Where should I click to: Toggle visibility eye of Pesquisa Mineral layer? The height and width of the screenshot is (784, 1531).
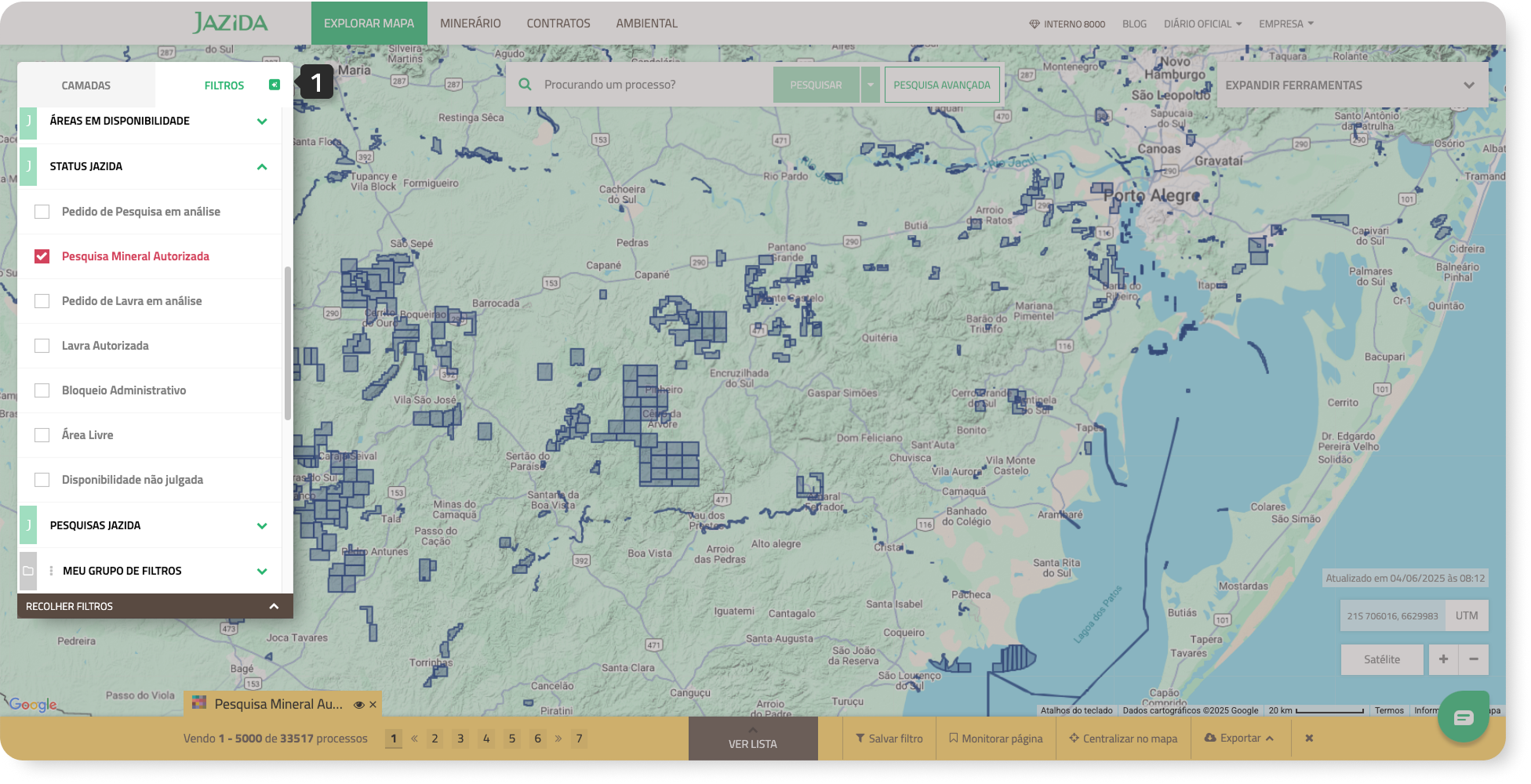(x=358, y=705)
